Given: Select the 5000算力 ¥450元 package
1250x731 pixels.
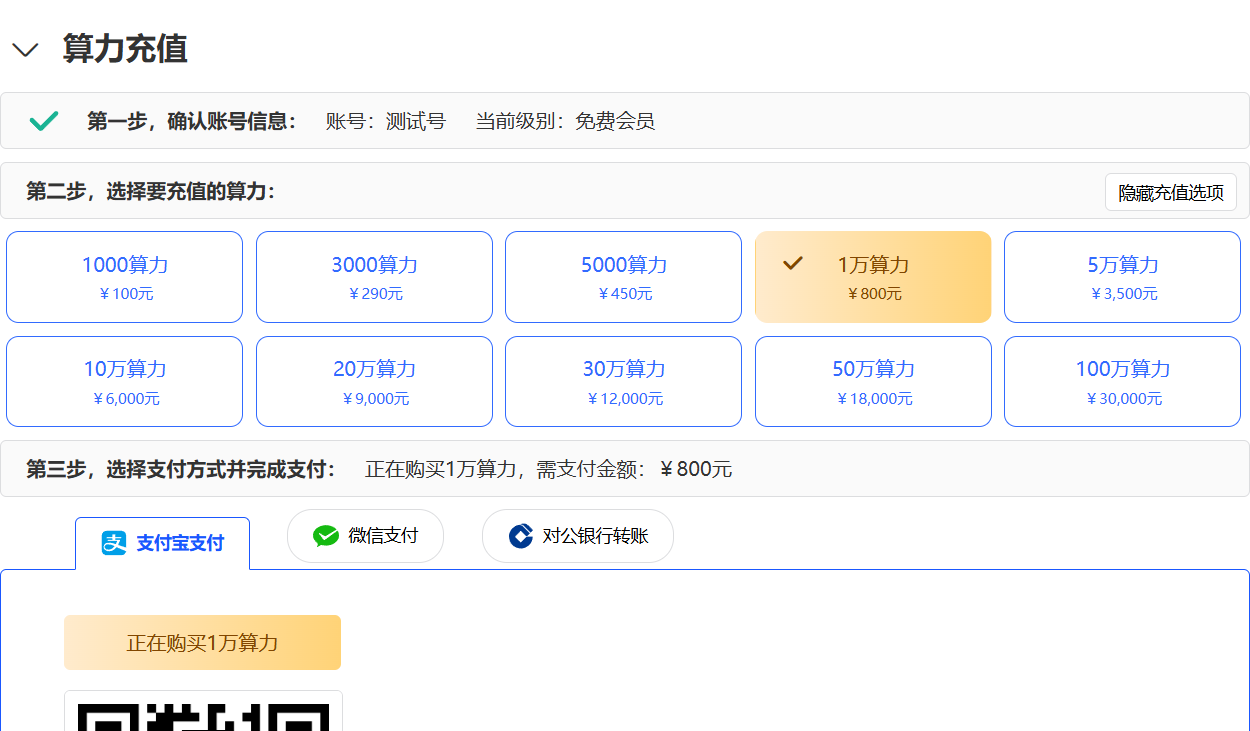Looking at the screenshot, I should pos(623,277).
